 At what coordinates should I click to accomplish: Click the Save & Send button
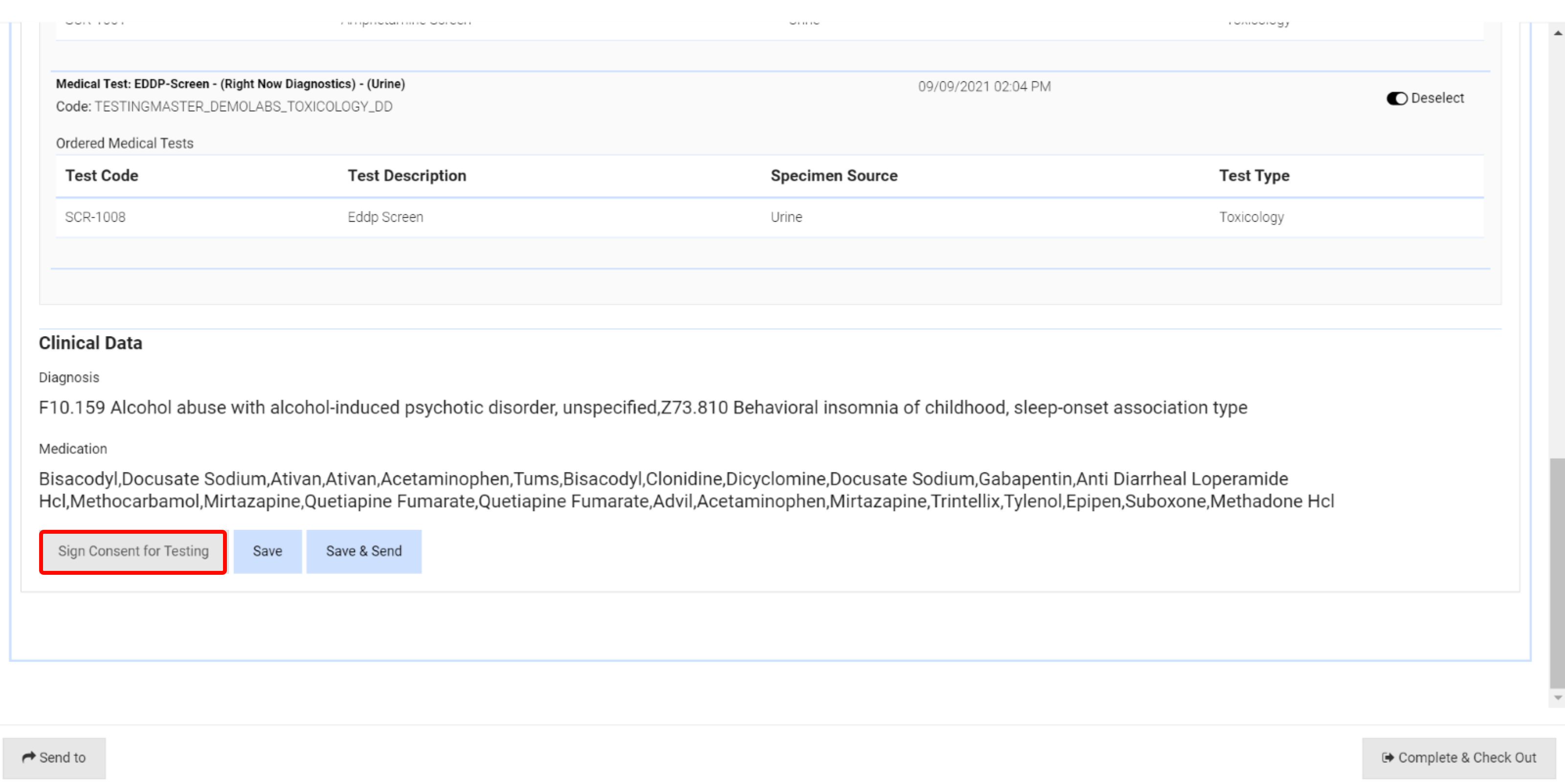[363, 551]
